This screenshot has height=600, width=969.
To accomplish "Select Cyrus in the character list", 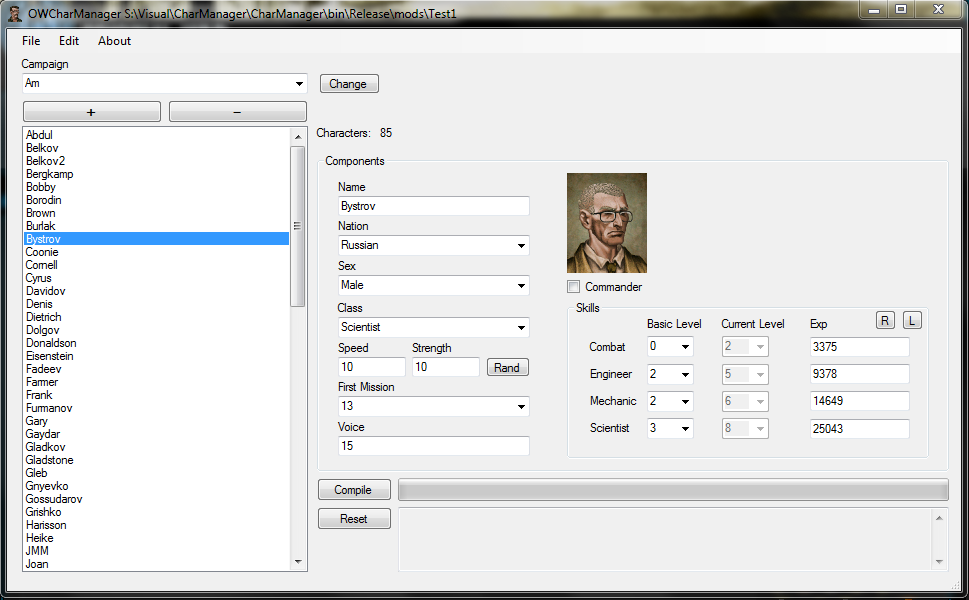I will 38,278.
